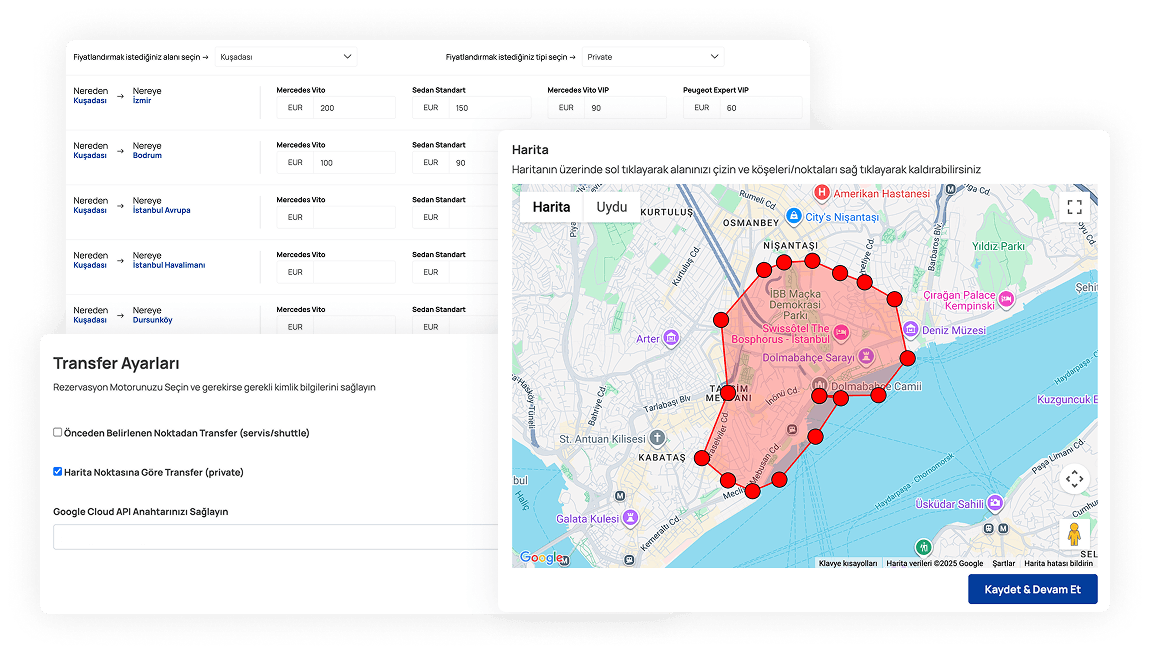
Task: Click Sedan Standart price field for İzmir
Action: pos(489,108)
